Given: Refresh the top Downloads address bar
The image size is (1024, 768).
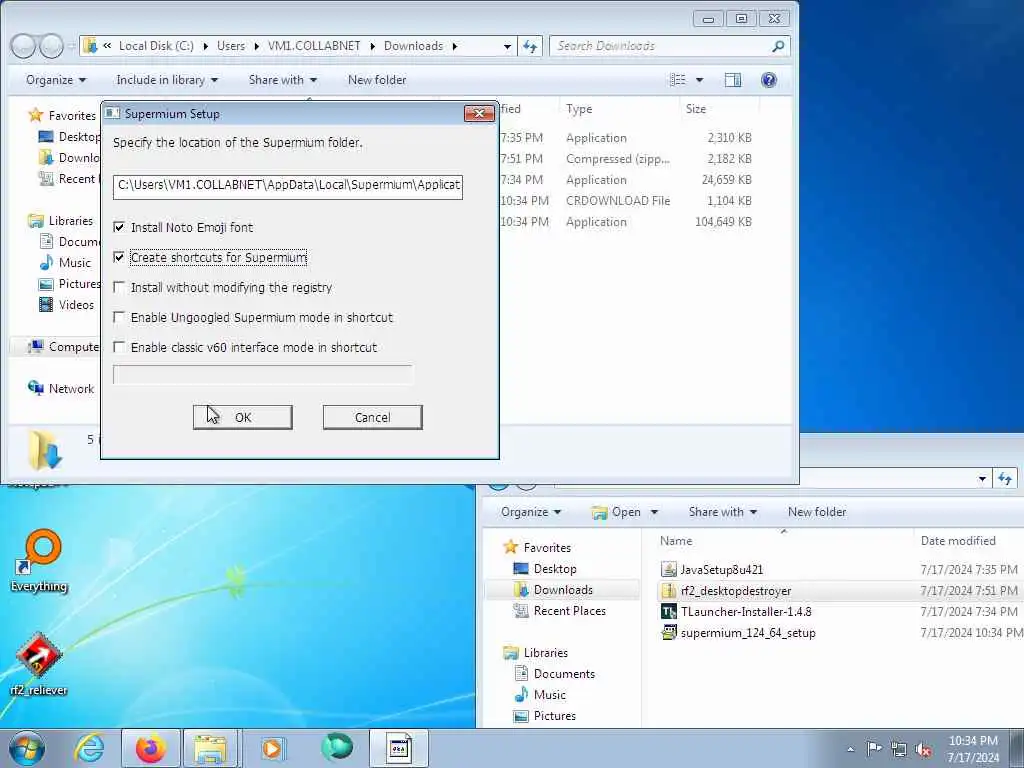Looking at the screenshot, I should click(x=530, y=46).
